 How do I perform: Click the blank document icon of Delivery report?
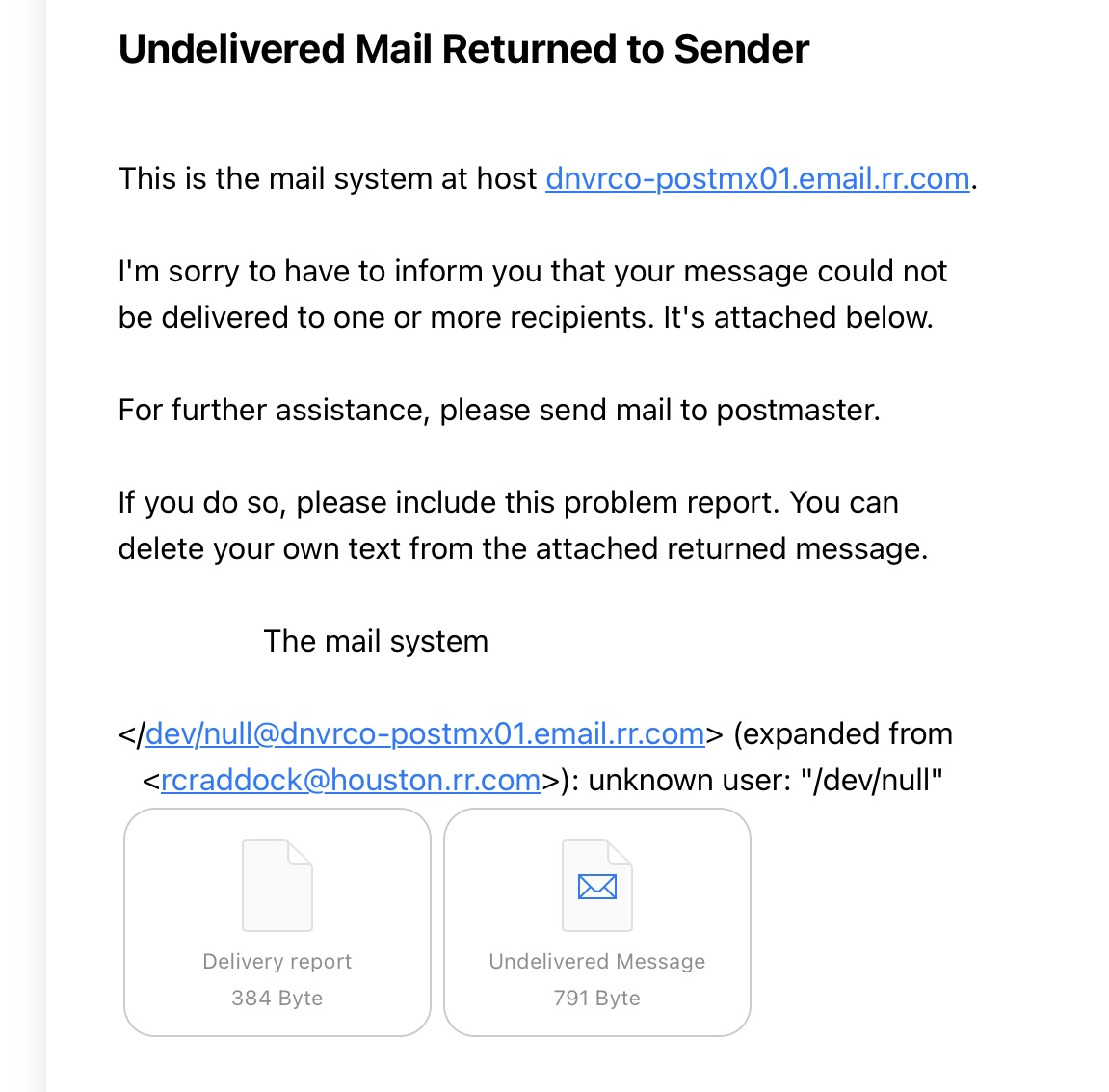(x=277, y=886)
